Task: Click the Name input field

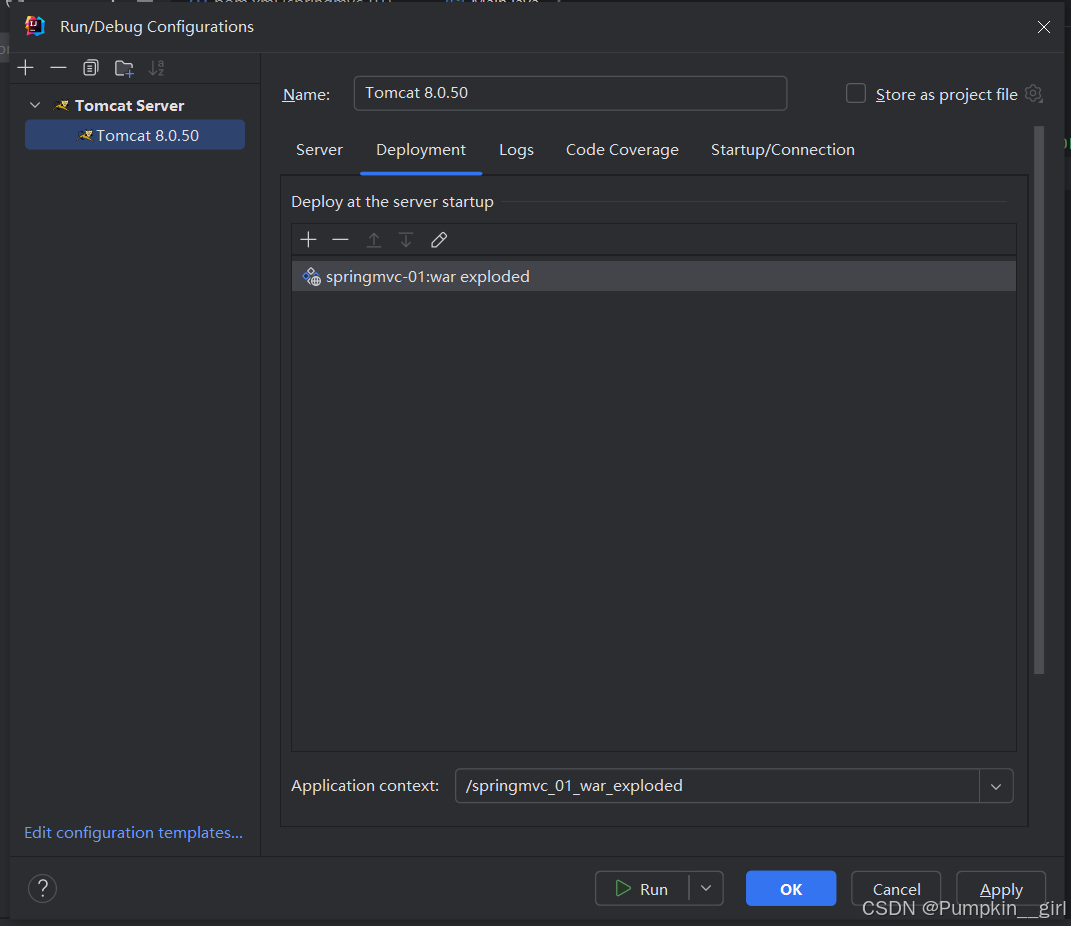Action: tap(570, 93)
